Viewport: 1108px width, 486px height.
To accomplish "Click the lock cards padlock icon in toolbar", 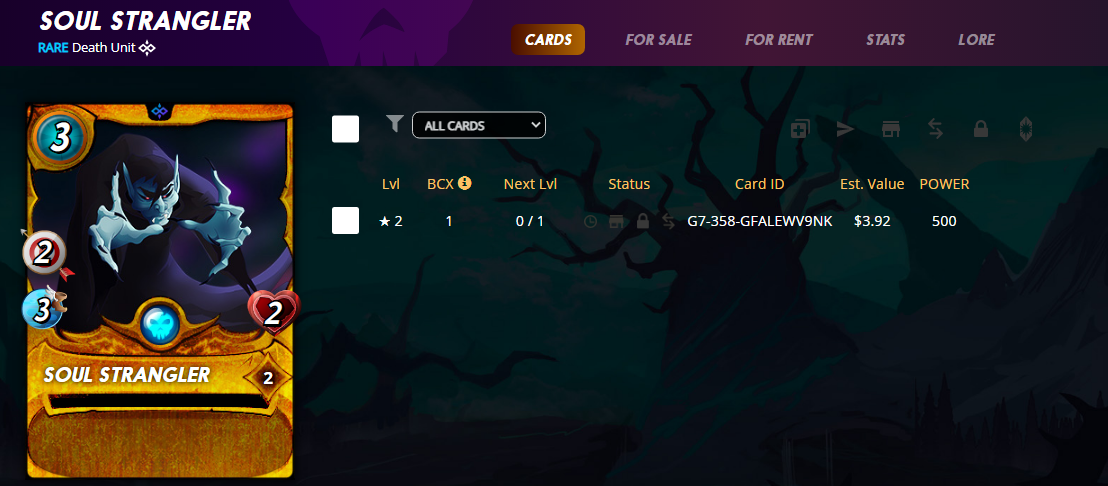I will point(980,129).
